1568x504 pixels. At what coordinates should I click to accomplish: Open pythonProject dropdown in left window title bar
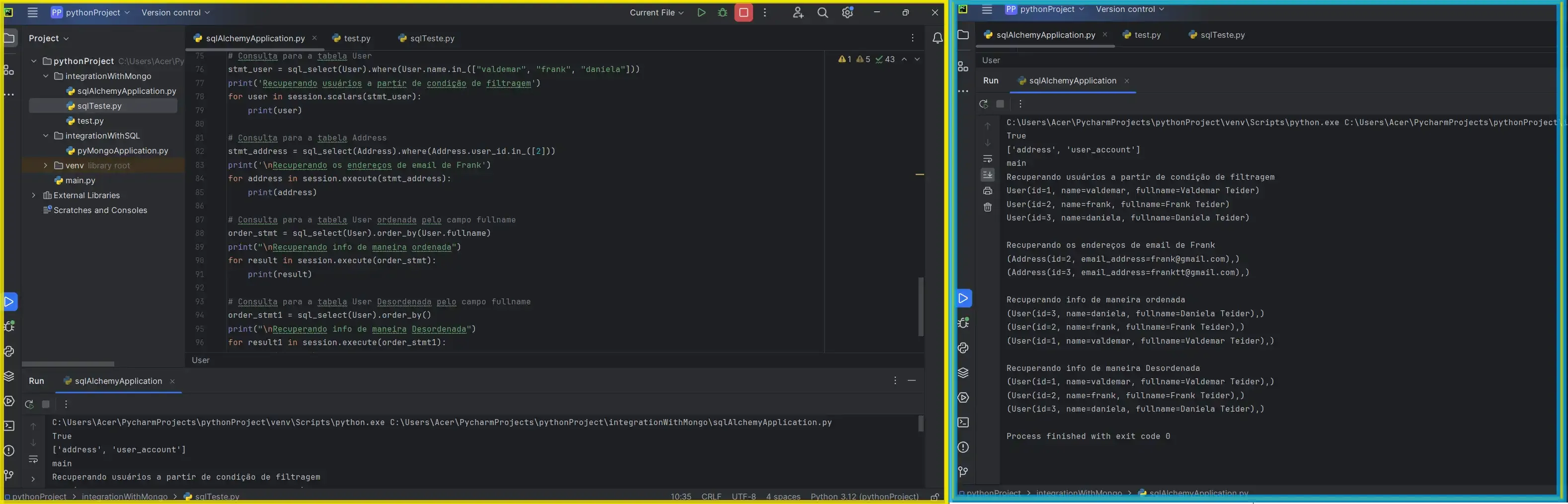tap(90, 13)
